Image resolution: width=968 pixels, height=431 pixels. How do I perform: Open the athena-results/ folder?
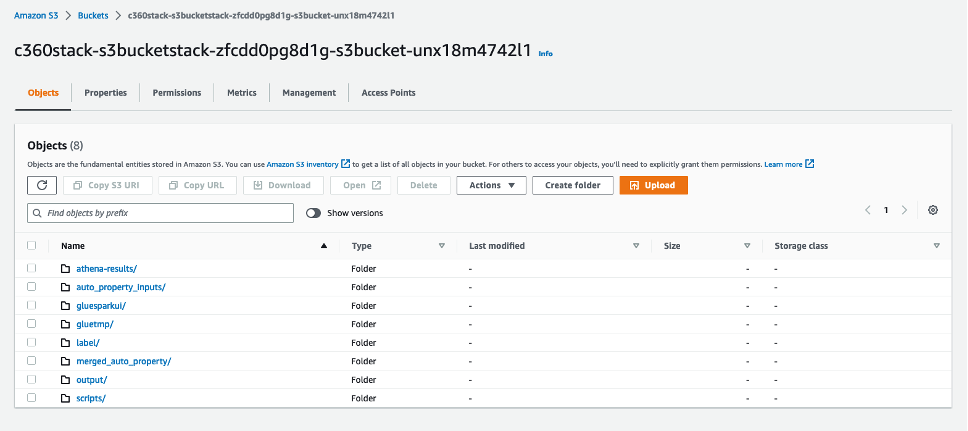(x=107, y=269)
